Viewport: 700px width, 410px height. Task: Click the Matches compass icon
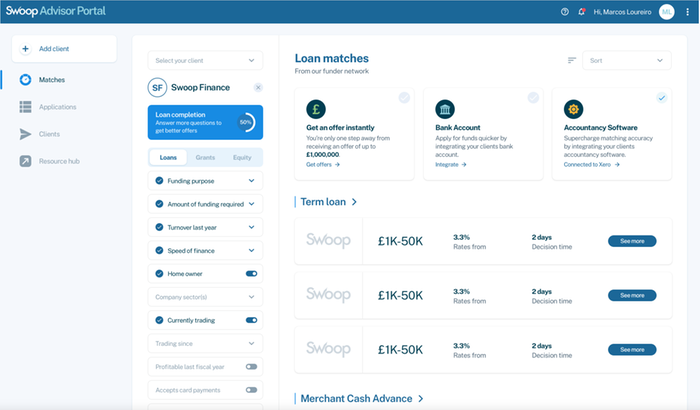25,79
